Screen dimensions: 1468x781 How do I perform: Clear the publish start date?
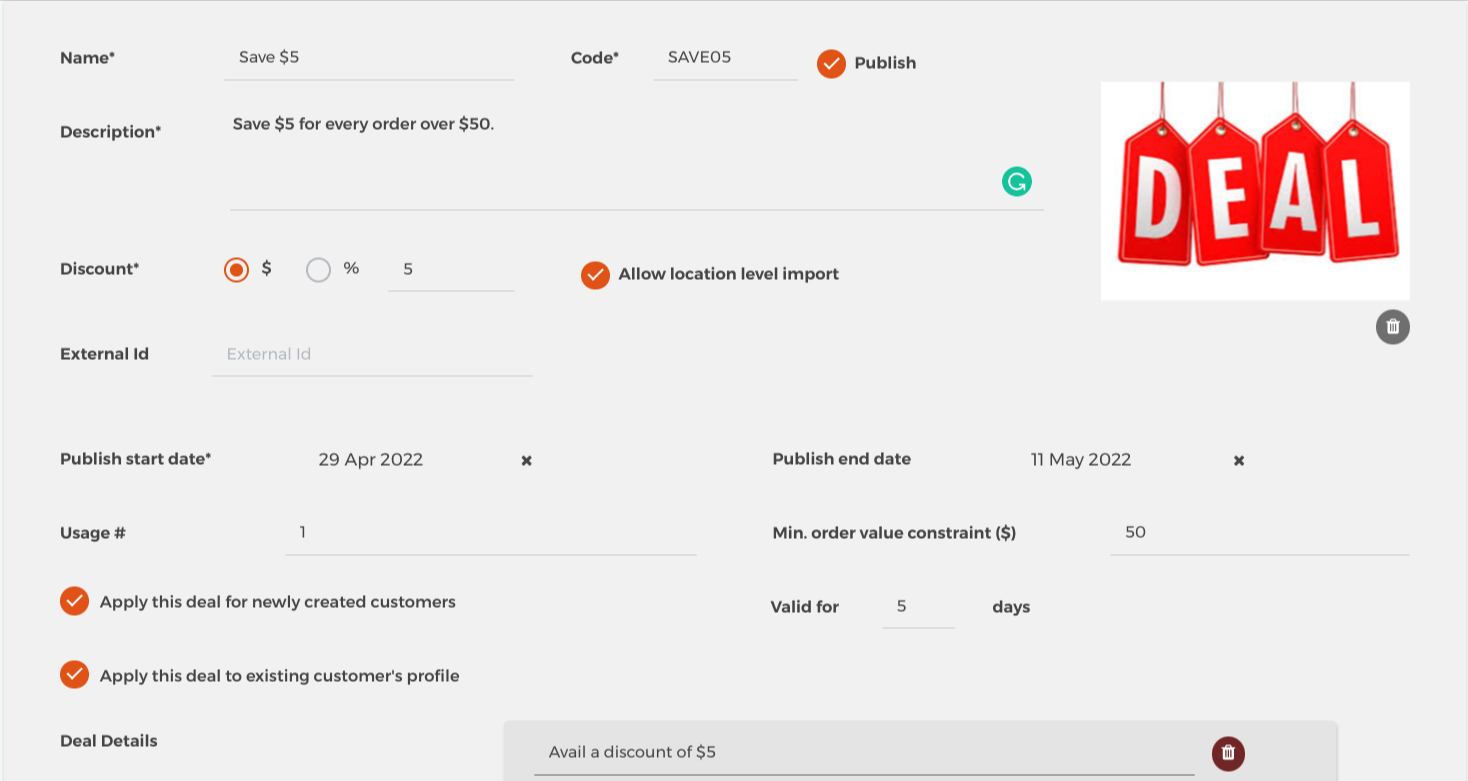point(526,461)
